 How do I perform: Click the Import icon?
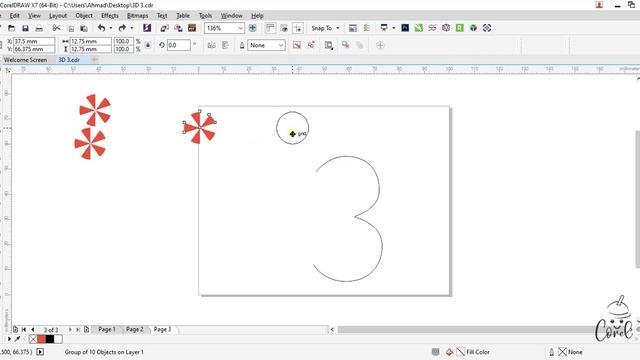164,28
